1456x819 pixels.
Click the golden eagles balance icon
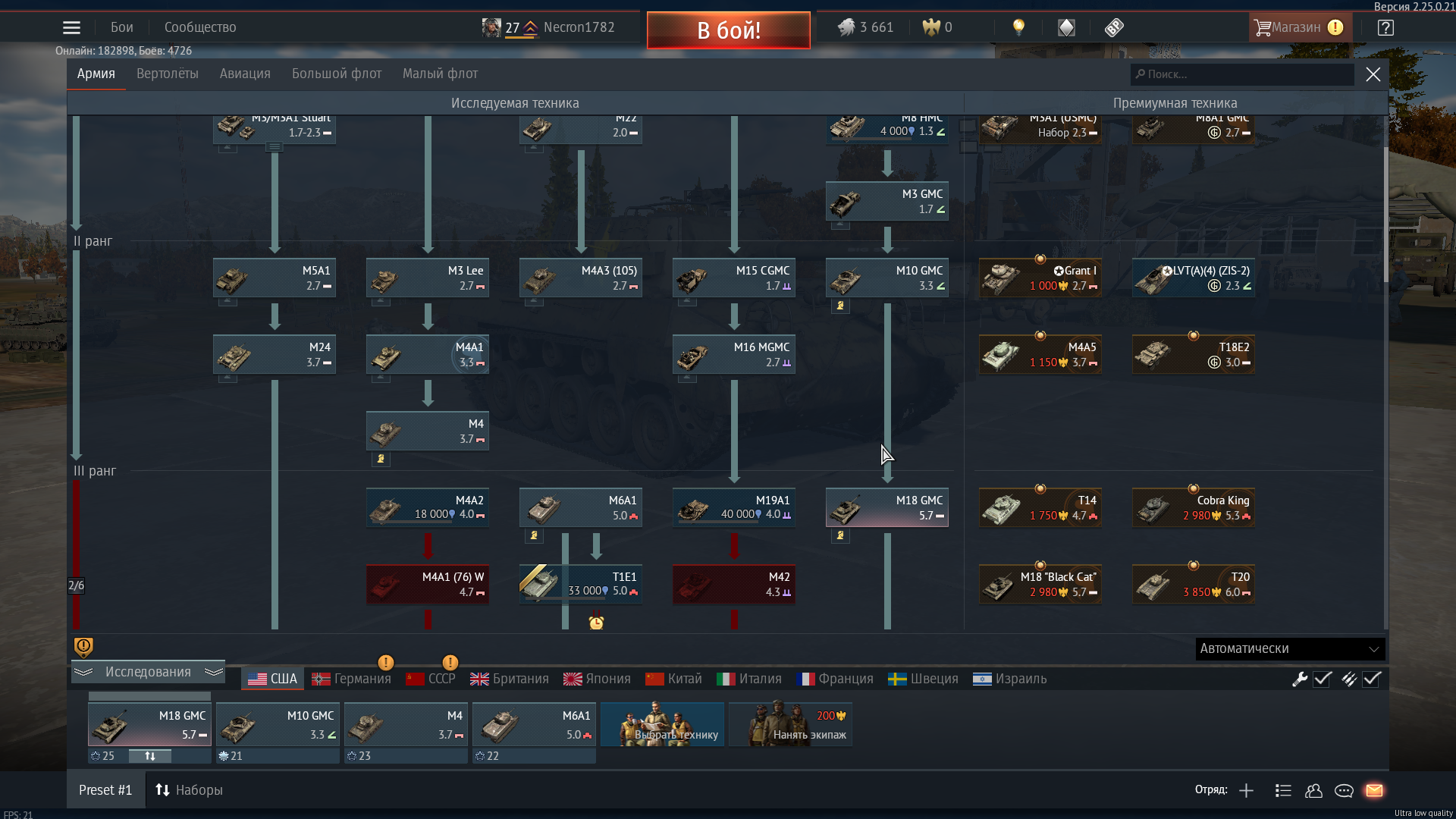930,28
